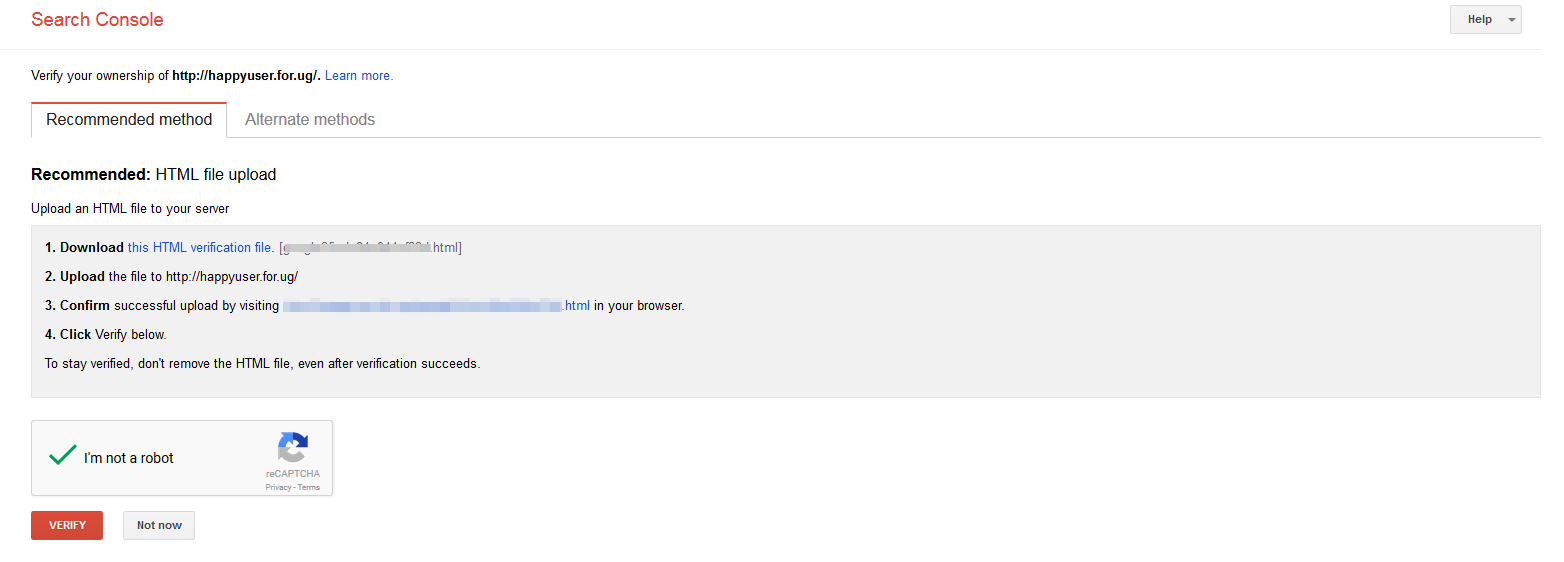Click the Help button label
1564x562 pixels.
[x=1480, y=20]
